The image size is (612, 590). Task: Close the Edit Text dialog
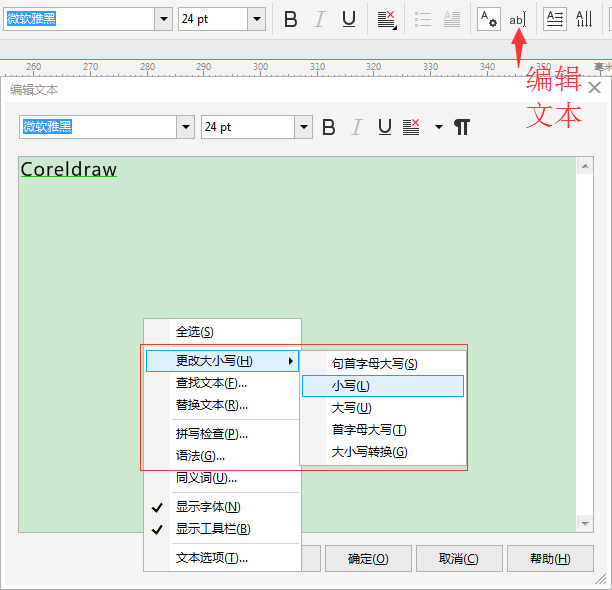tap(594, 88)
